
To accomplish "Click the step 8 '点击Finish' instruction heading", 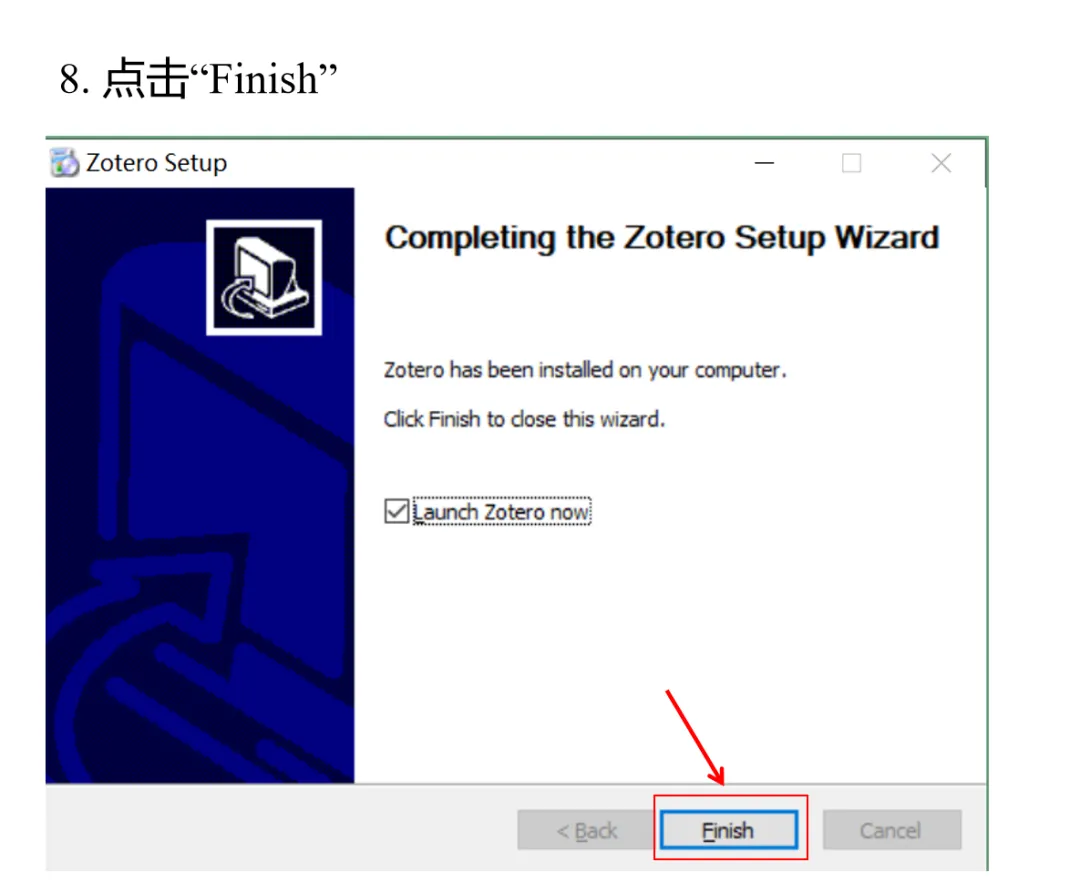I will point(198,78).
